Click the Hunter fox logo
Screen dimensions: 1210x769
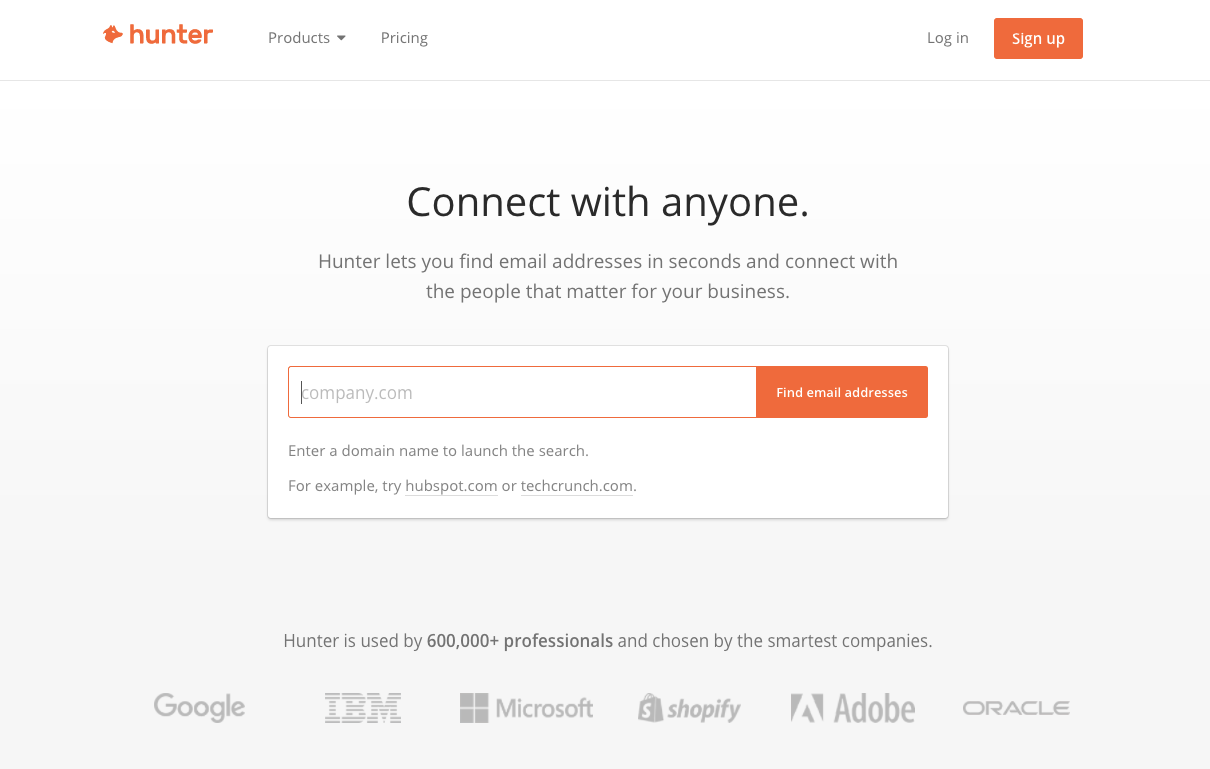pos(112,35)
